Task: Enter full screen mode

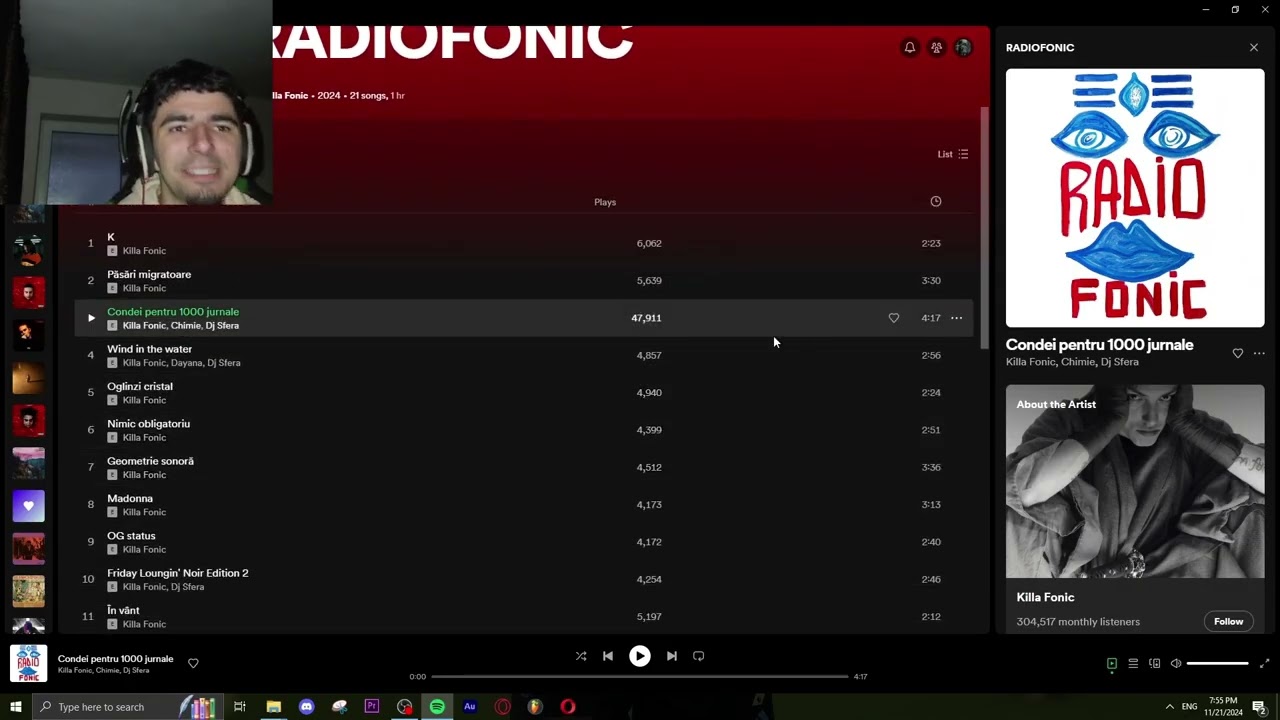Action: (1264, 663)
